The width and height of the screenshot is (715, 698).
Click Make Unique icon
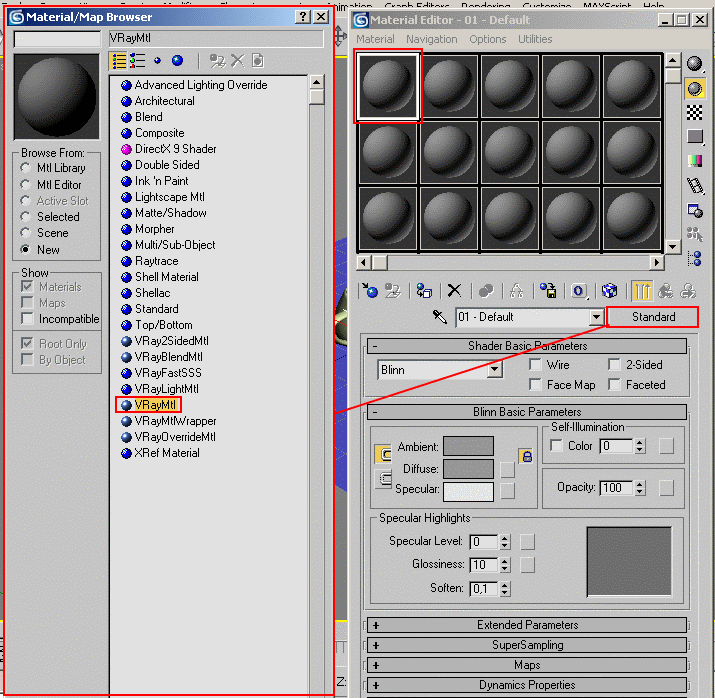click(x=516, y=290)
